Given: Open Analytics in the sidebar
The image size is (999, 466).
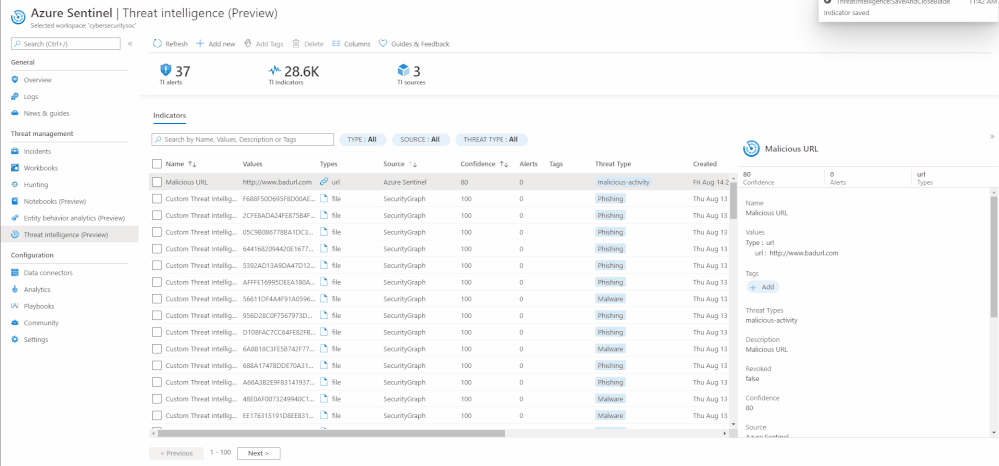Looking at the screenshot, I should tap(37, 289).
